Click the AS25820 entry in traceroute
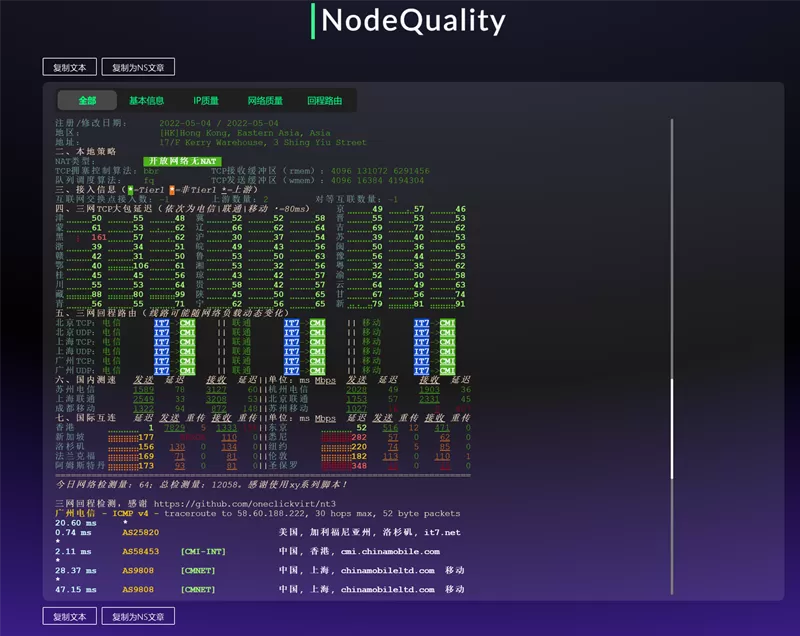Viewport: 800px width, 636px height. [140, 532]
